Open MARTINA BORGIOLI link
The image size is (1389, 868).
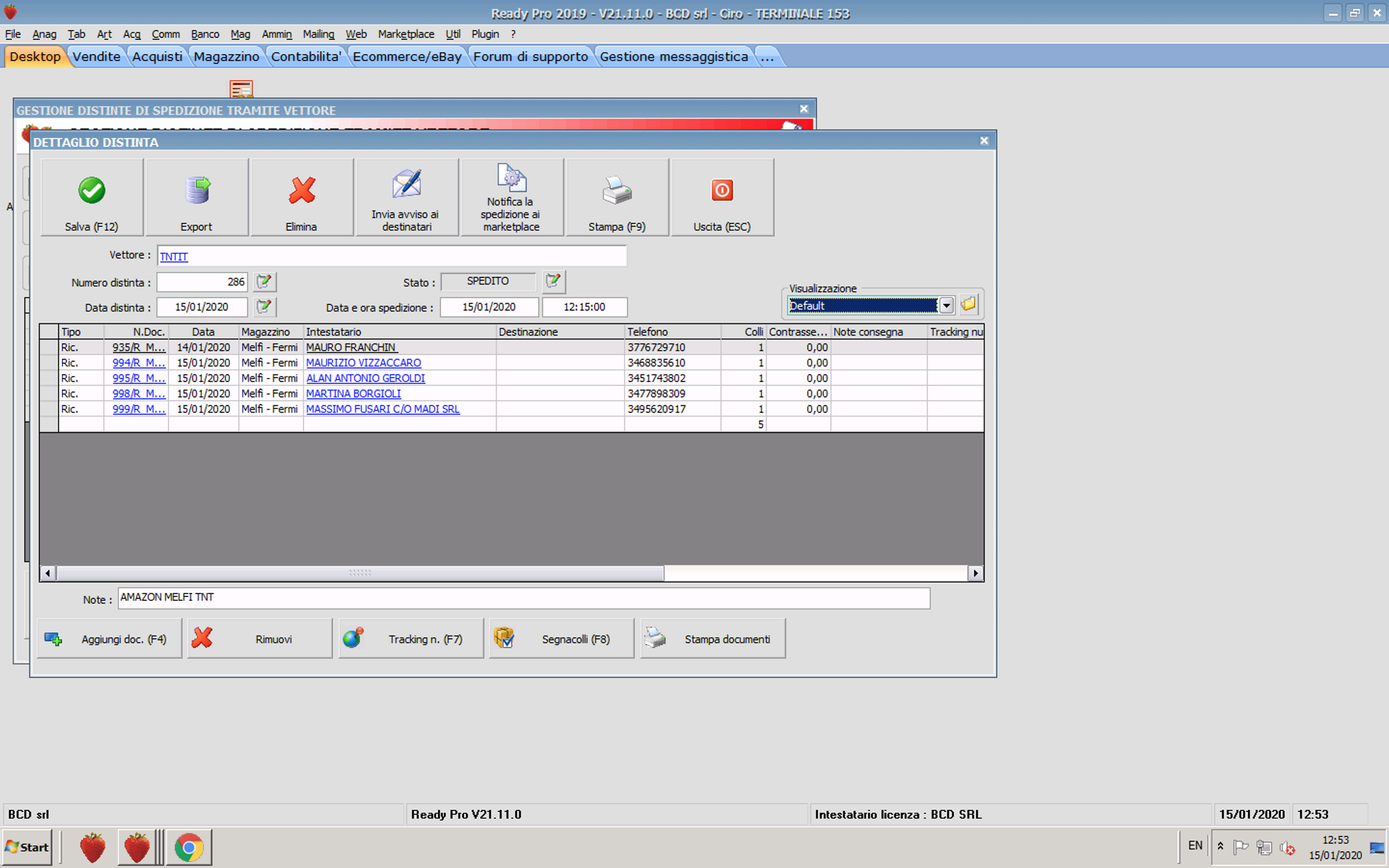(354, 394)
